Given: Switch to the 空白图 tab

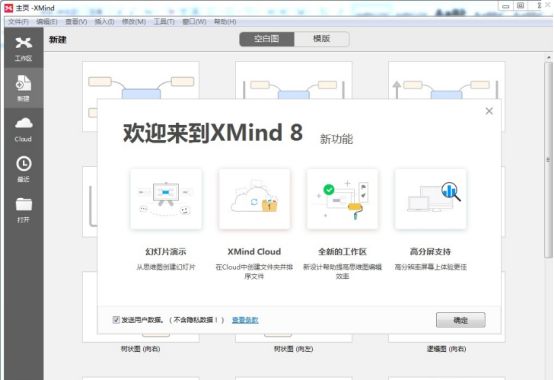Looking at the screenshot, I should coord(267,39).
